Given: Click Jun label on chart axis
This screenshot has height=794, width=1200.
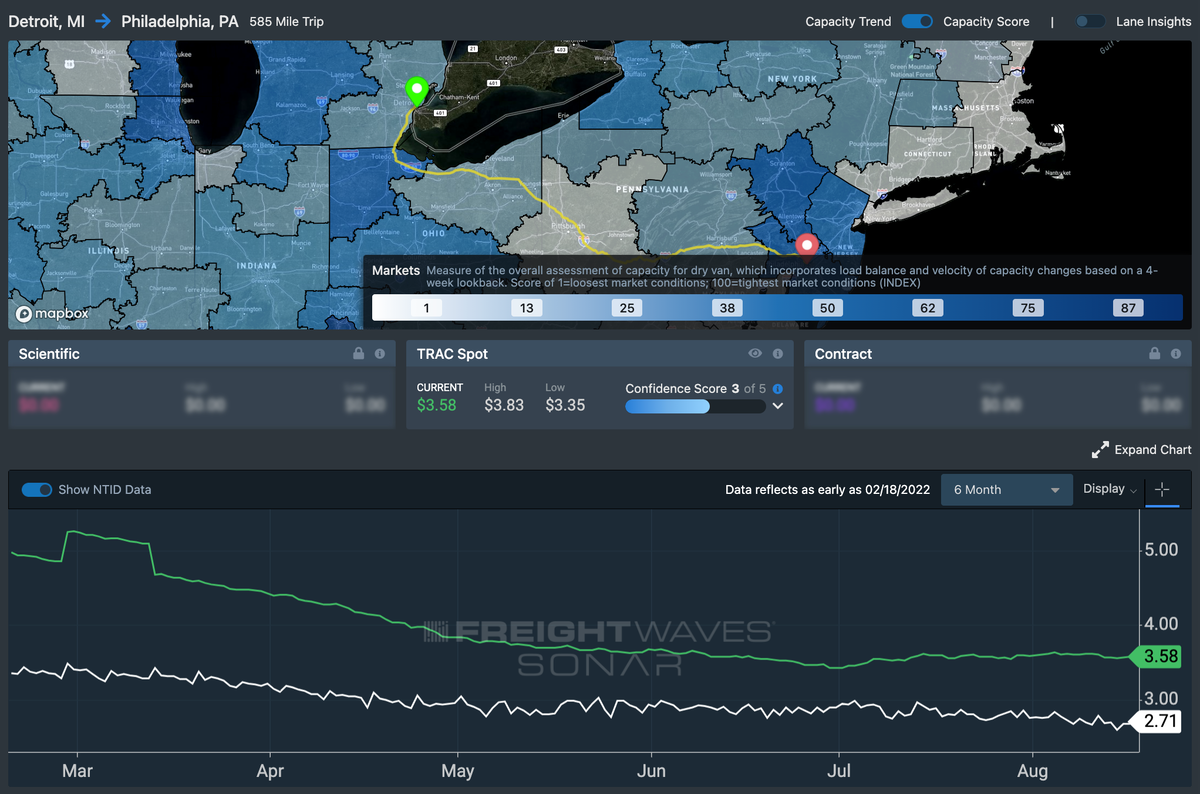Looking at the screenshot, I should click(651, 771).
